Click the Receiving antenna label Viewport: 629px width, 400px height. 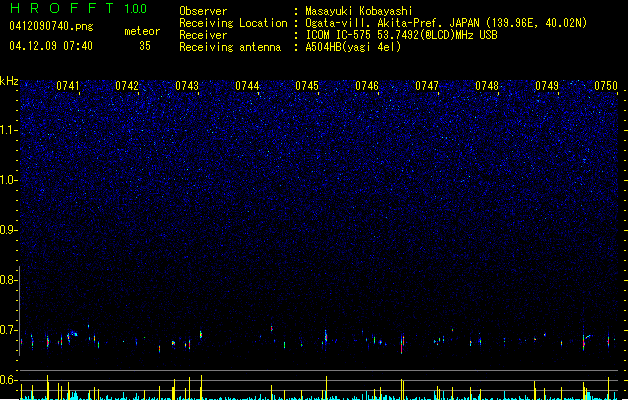click(230, 47)
